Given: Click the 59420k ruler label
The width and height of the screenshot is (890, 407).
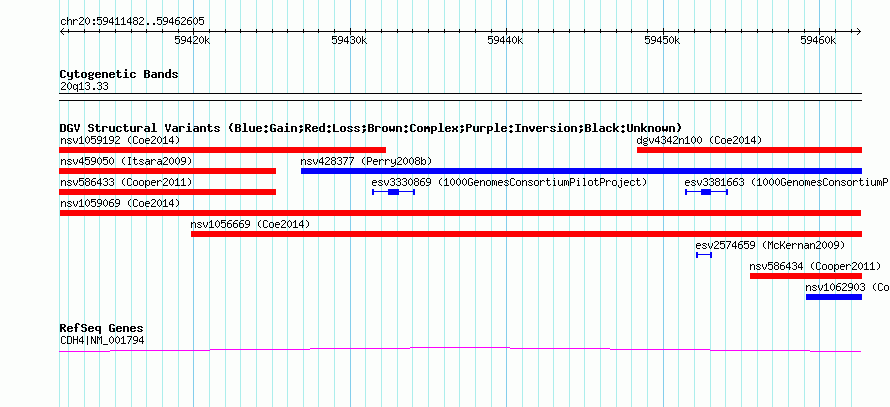Looking at the screenshot, I should [192, 40].
